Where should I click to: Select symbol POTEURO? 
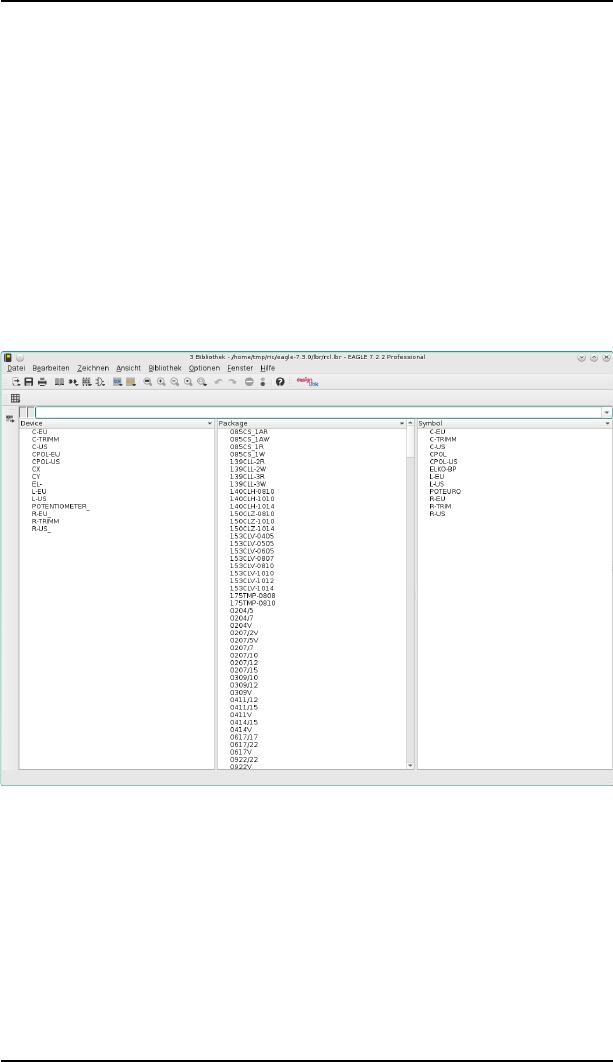[x=445, y=491]
